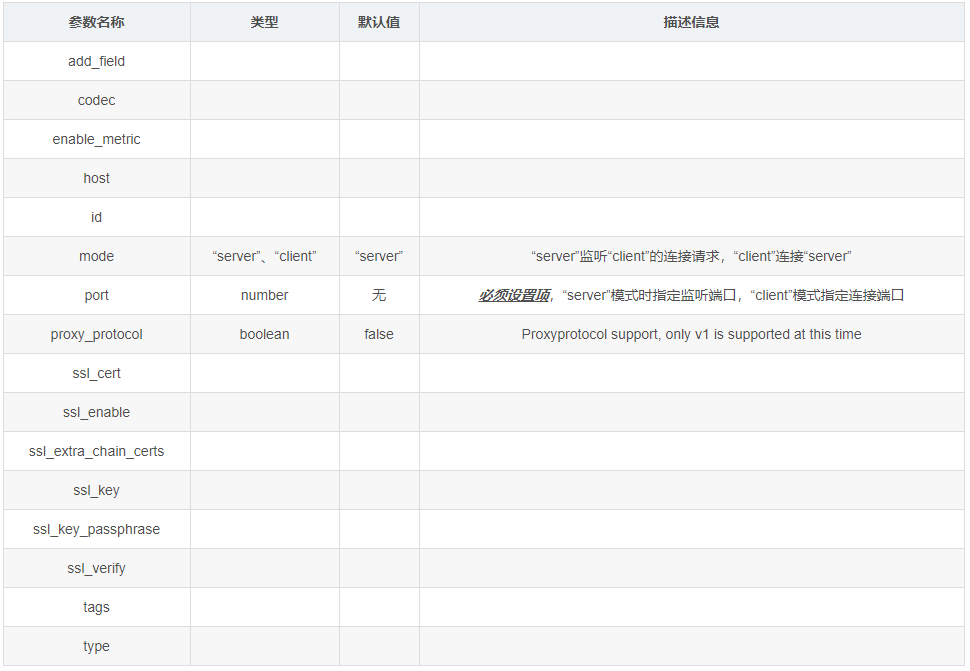Click the 默认值 column header
Screen dimensions: 970x671
coord(379,22)
